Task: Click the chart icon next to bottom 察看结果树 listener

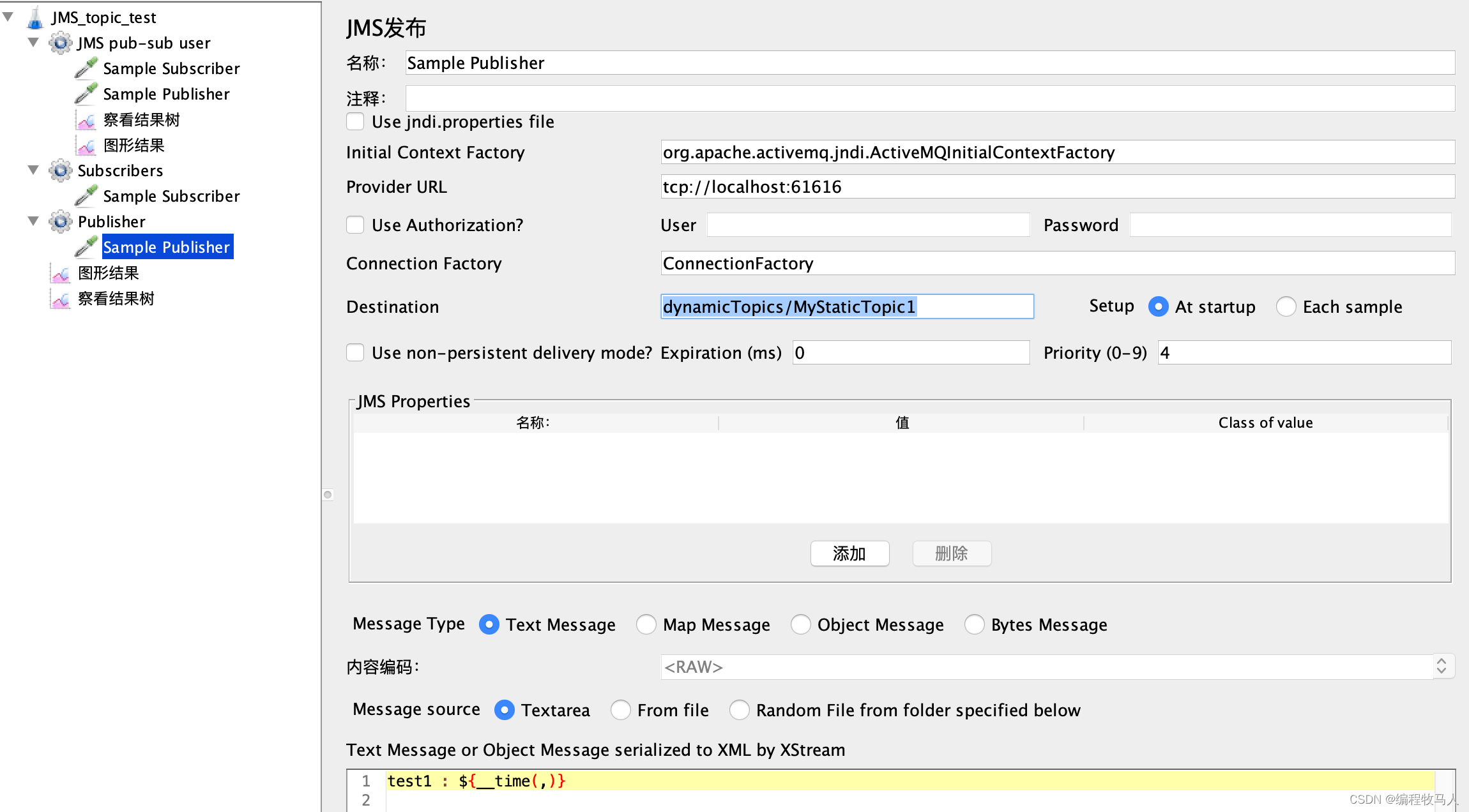Action: click(61, 299)
